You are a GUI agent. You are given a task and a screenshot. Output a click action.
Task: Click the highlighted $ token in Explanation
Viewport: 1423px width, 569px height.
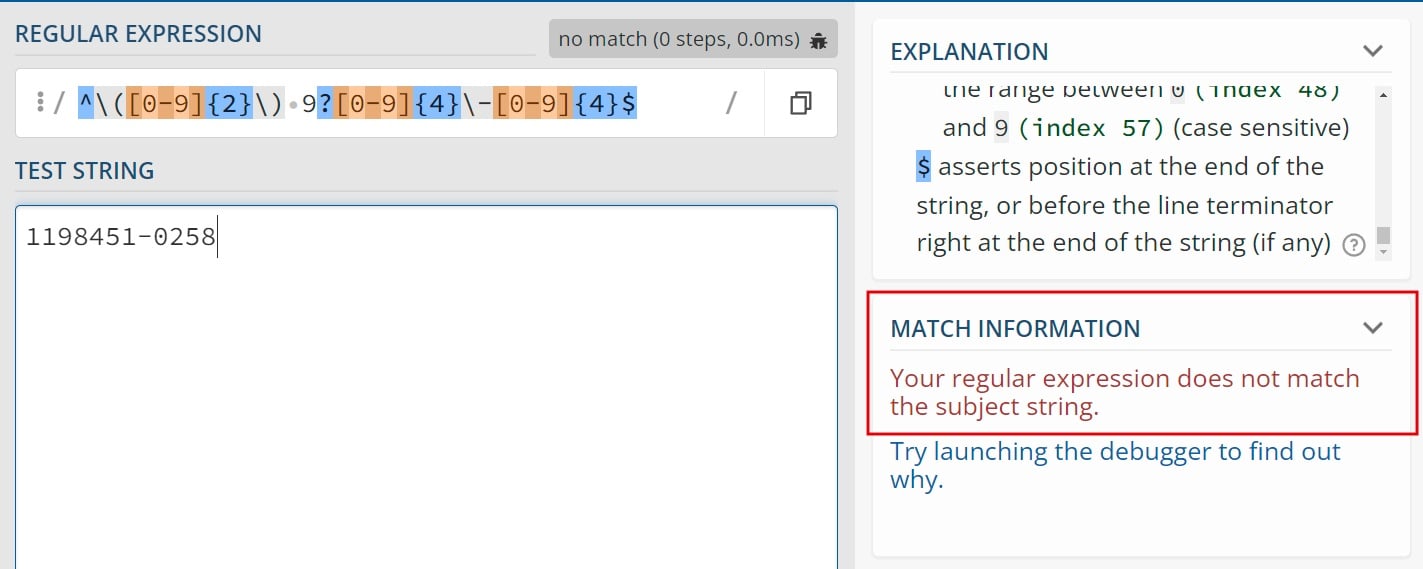[924, 166]
